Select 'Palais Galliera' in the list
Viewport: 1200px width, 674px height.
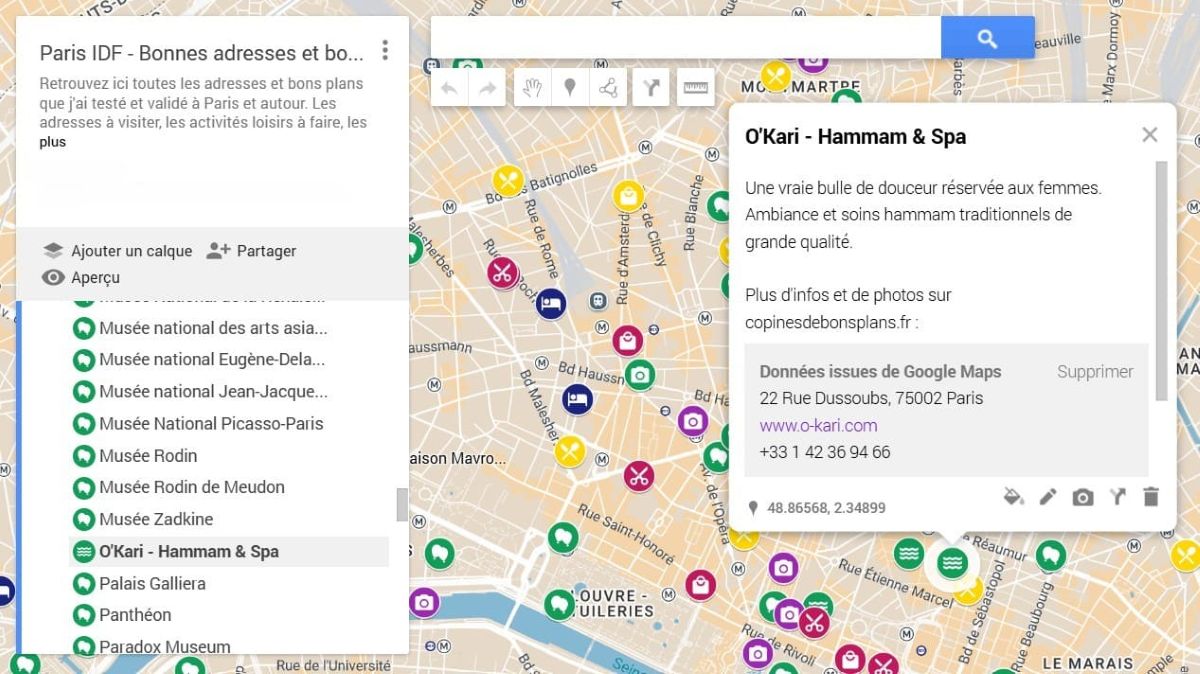[152, 583]
